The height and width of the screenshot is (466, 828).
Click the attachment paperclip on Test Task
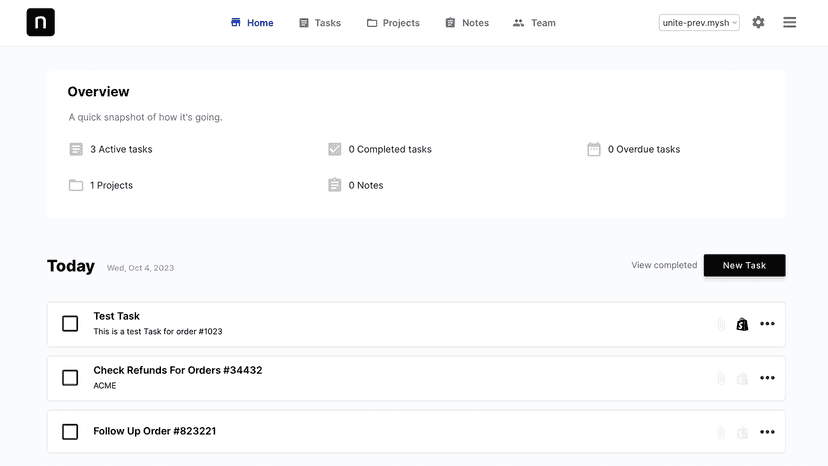(721, 324)
